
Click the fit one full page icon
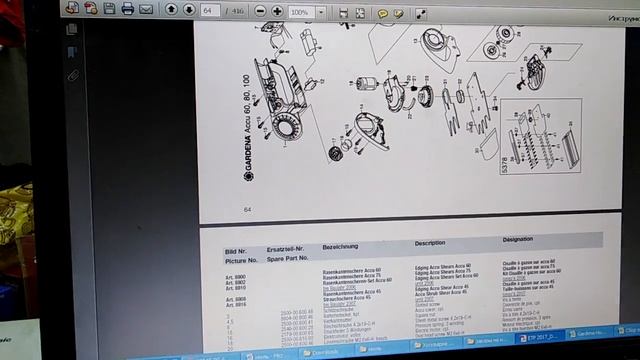pos(360,13)
